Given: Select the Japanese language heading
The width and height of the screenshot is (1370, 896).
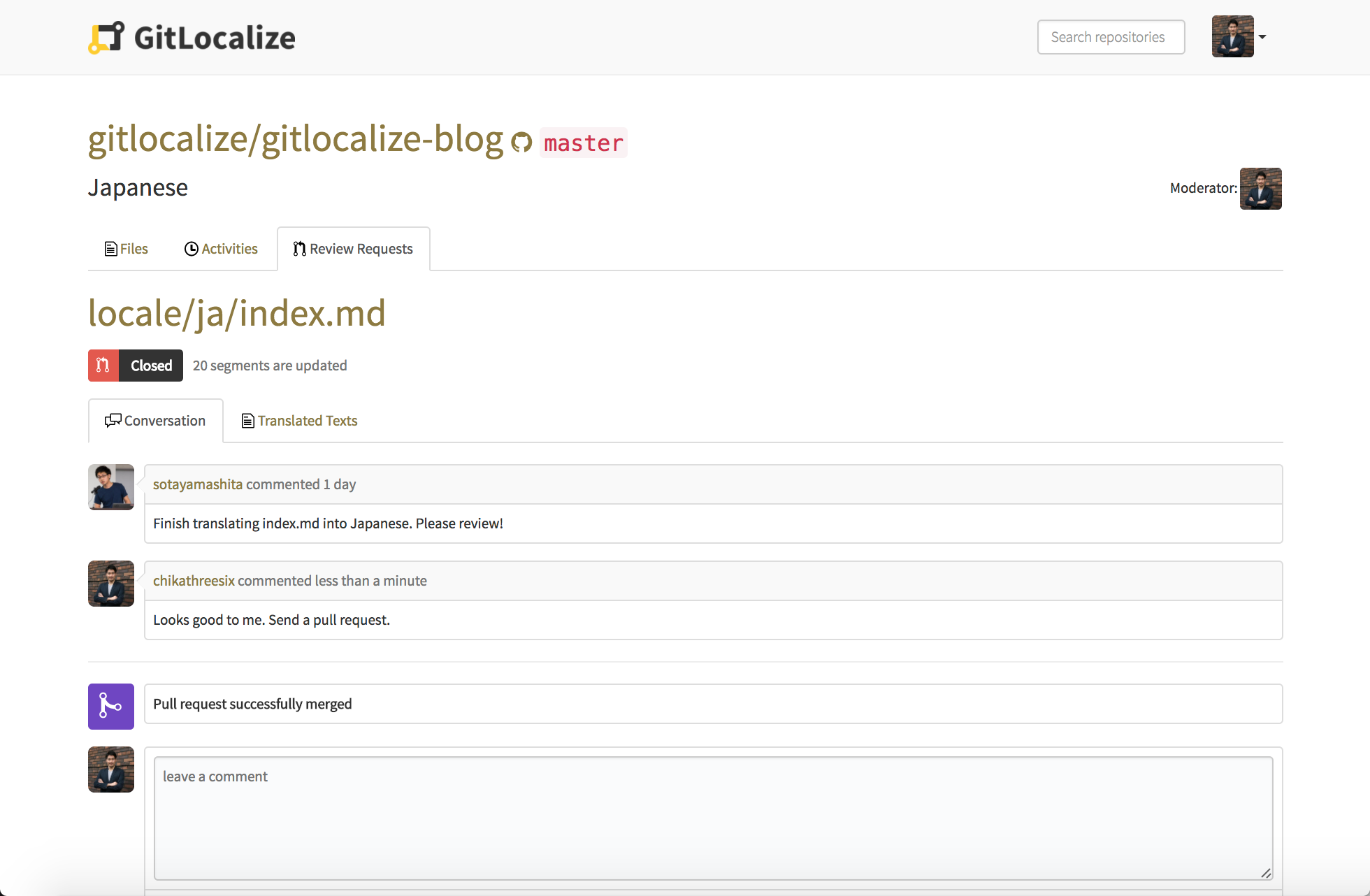Looking at the screenshot, I should (x=138, y=187).
